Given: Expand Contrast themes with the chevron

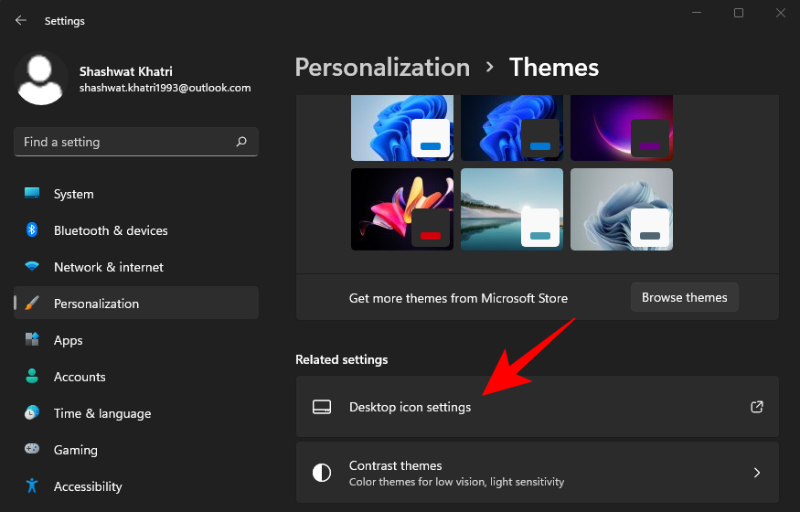Looking at the screenshot, I should [757, 473].
